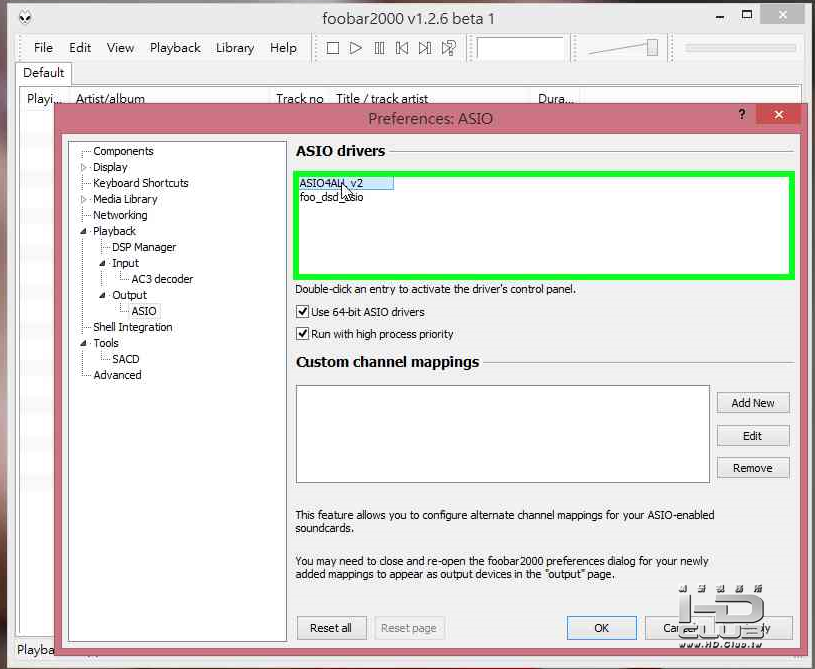
Task: Confirm preferences with OK button
Action: click(601, 628)
